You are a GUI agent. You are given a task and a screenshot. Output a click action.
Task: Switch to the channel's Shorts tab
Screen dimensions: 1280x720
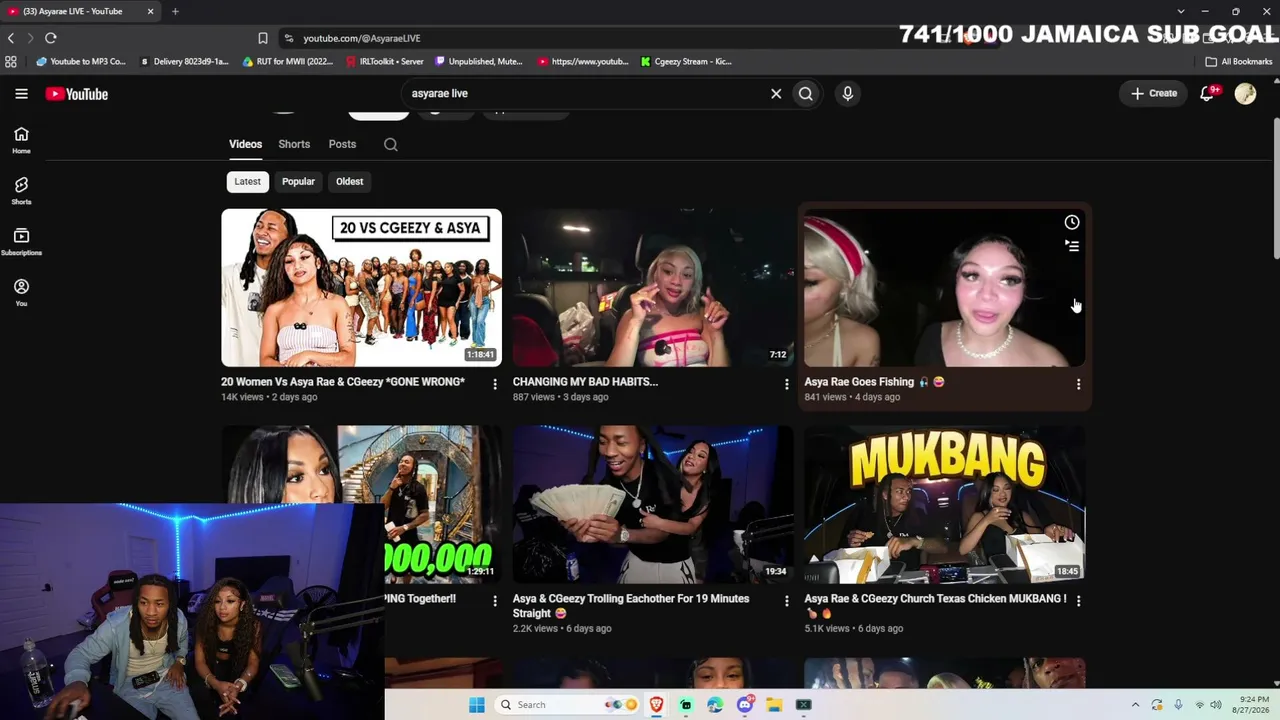(294, 144)
